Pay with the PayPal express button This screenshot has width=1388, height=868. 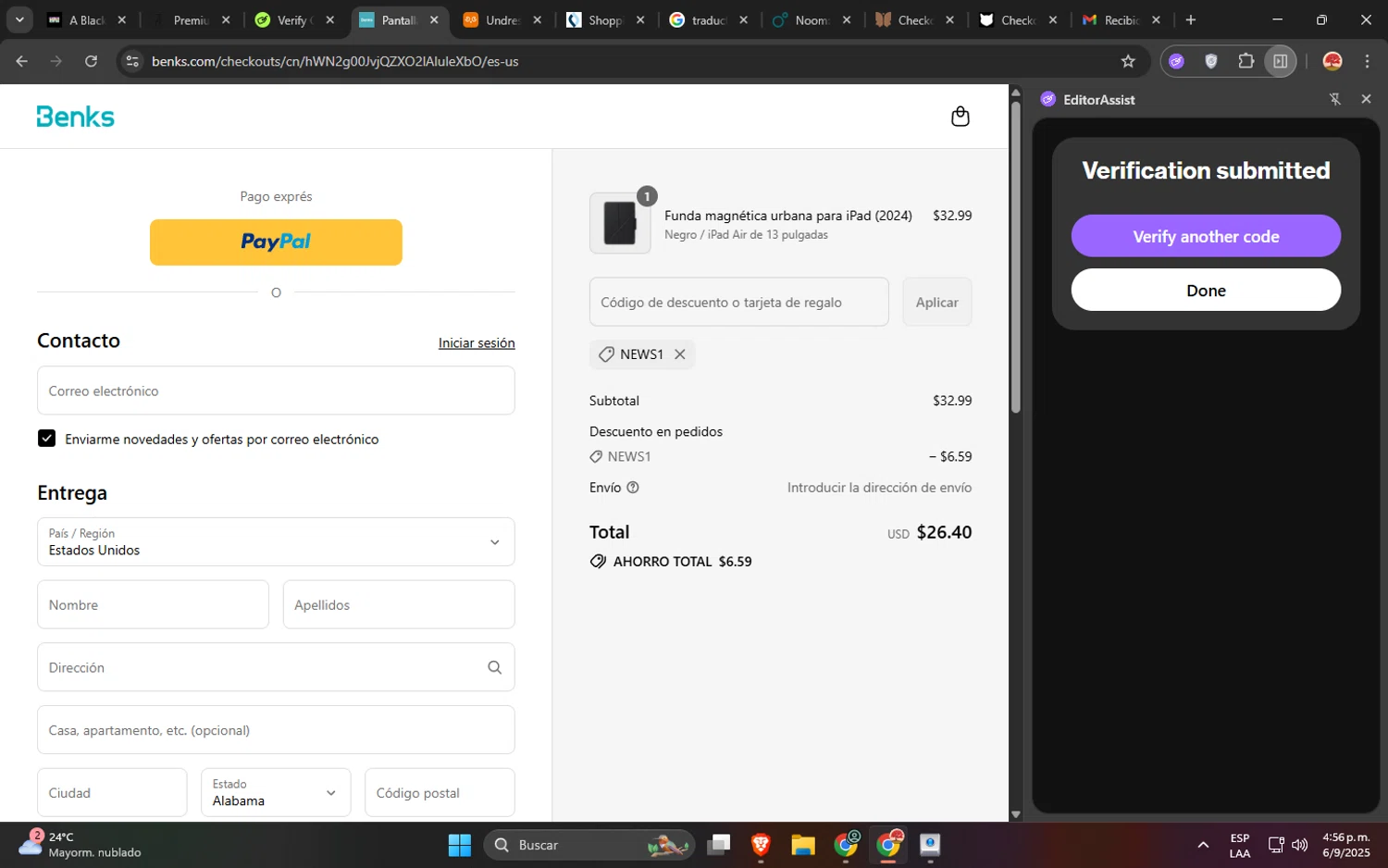tap(276, 242)
